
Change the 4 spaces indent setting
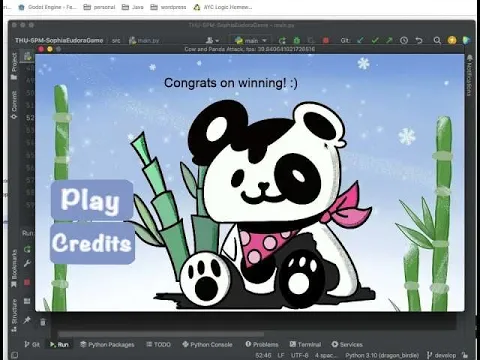click(x=325, y=355)
